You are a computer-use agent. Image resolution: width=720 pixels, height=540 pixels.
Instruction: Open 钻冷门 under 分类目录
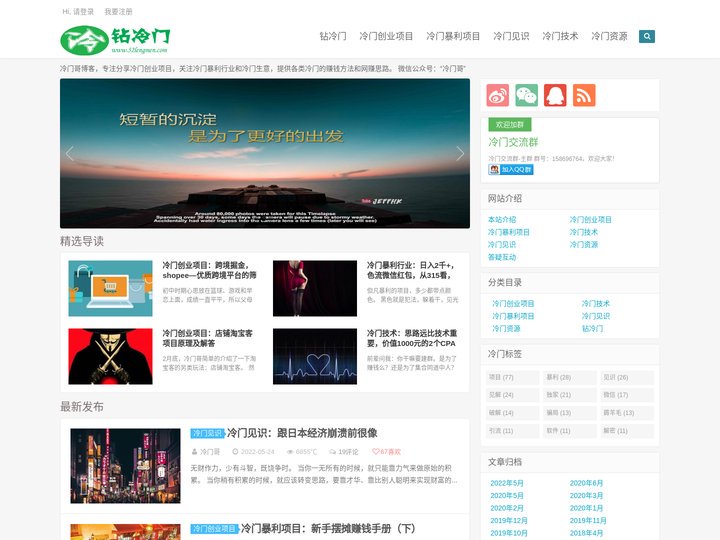[x=592, y=328]
